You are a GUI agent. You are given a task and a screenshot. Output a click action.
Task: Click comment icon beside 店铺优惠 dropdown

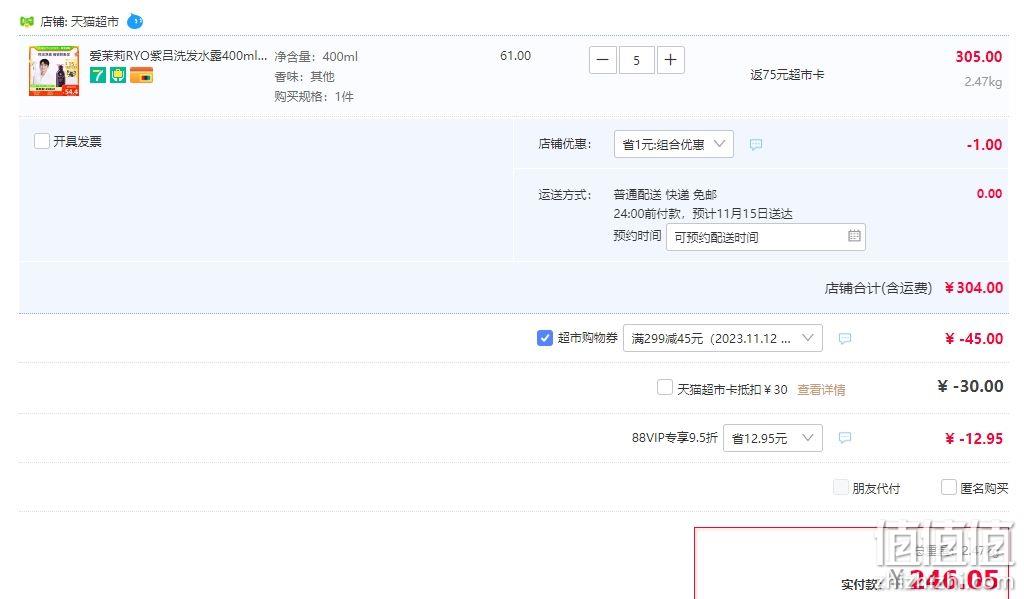click(756, 144)
